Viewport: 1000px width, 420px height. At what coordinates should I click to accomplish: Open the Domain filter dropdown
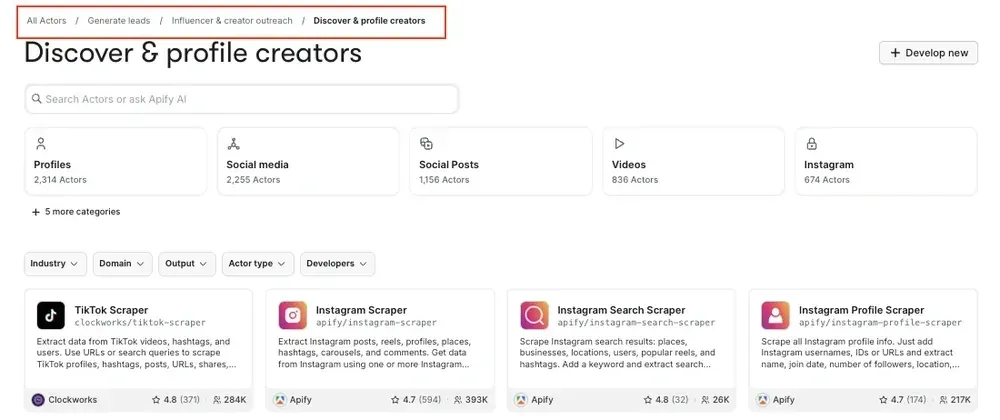[x=122, y=264]
